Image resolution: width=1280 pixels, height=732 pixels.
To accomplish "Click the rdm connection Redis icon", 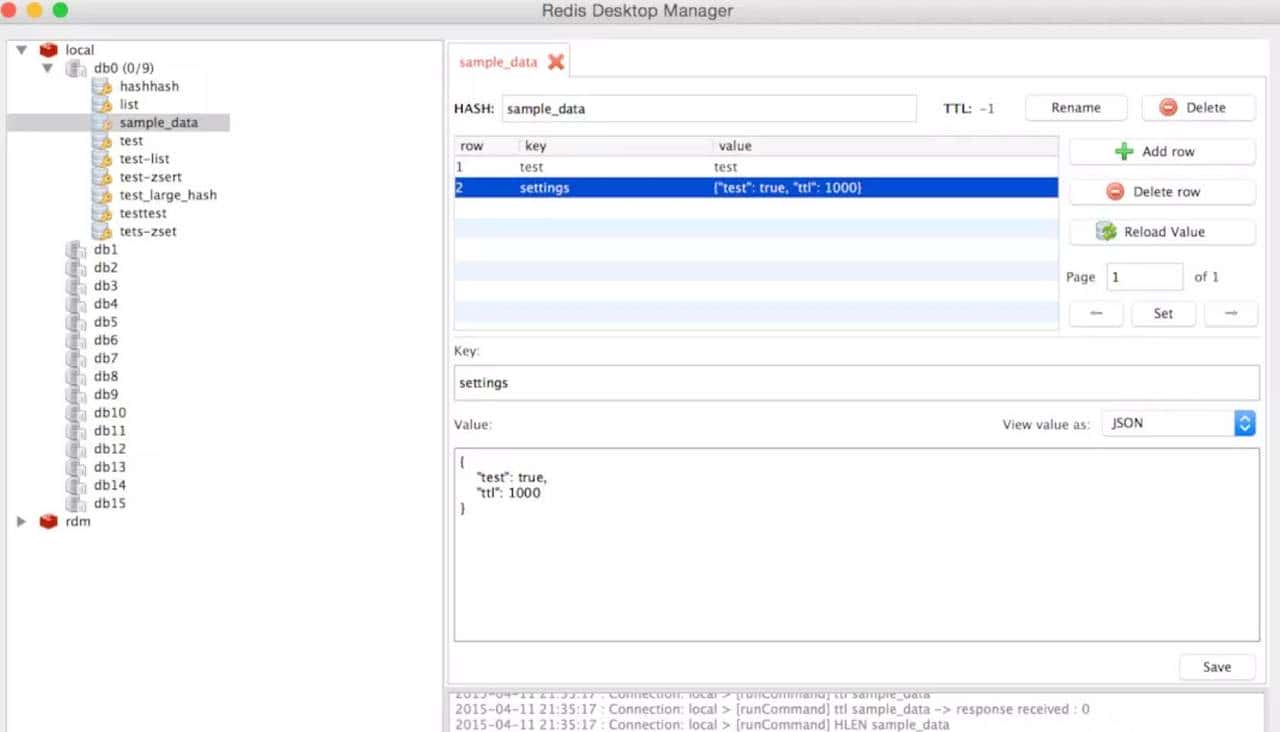I will [x=48, y=522].
